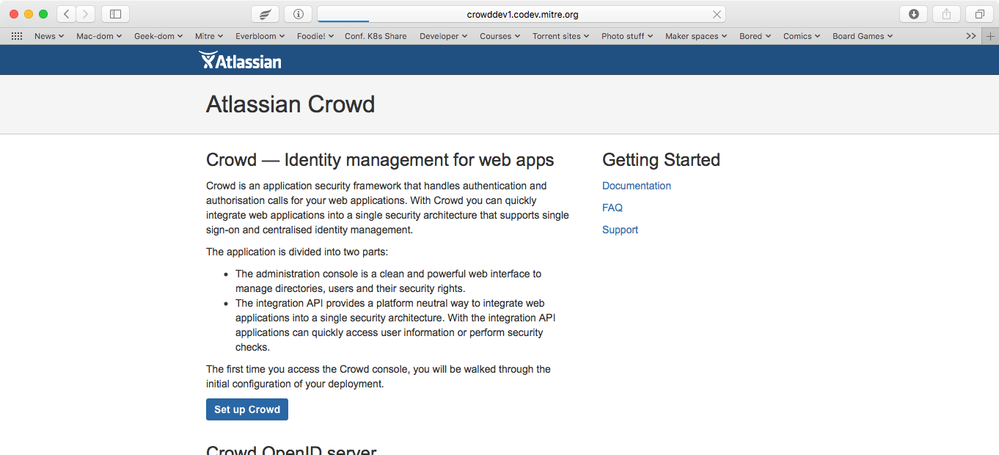
Task: Open the Support link
Action: tap(620, 229)
